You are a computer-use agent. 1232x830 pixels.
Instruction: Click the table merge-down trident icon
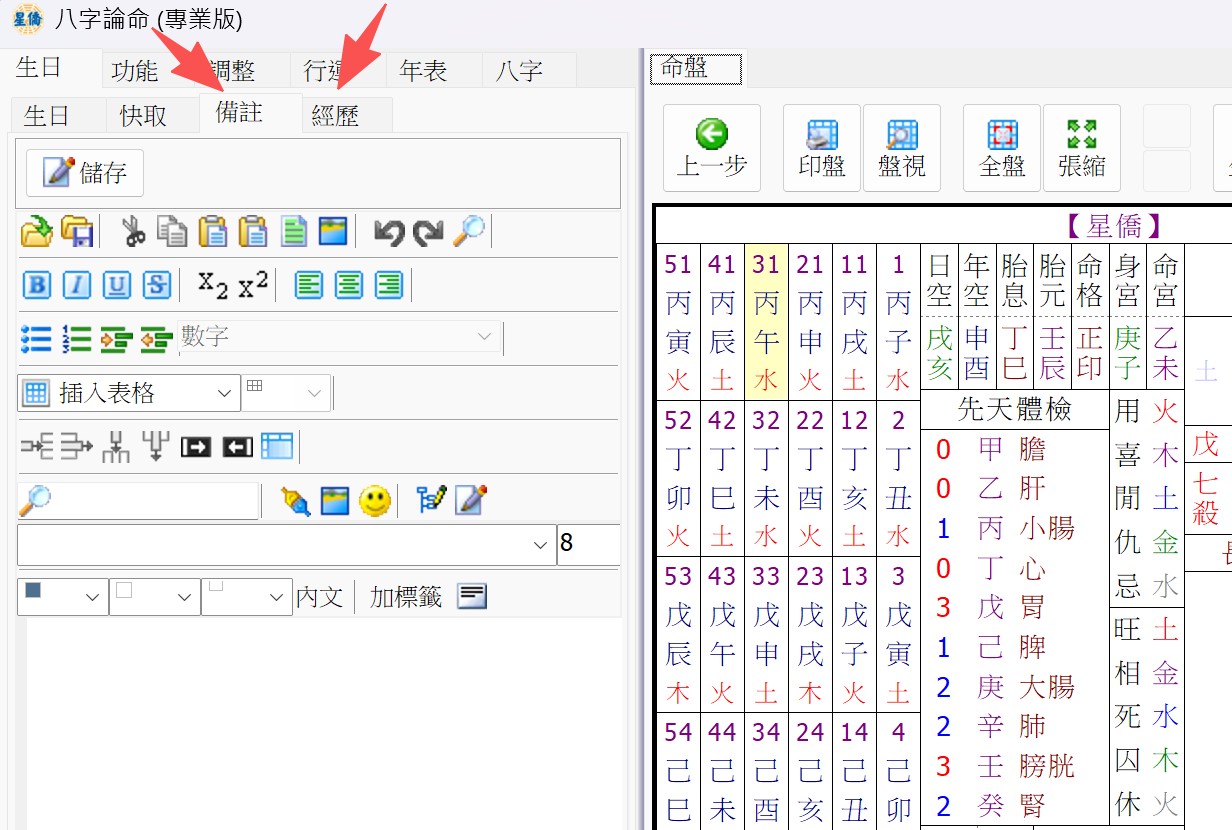click(x=156, y=446)
